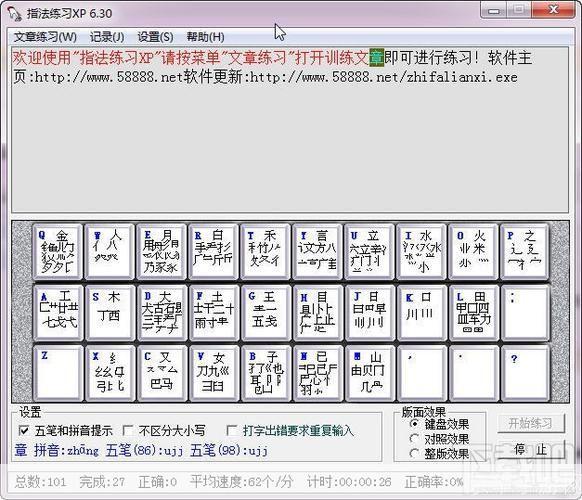
Task: Click the U key showing 立 radicals
Action: (369, 251)
